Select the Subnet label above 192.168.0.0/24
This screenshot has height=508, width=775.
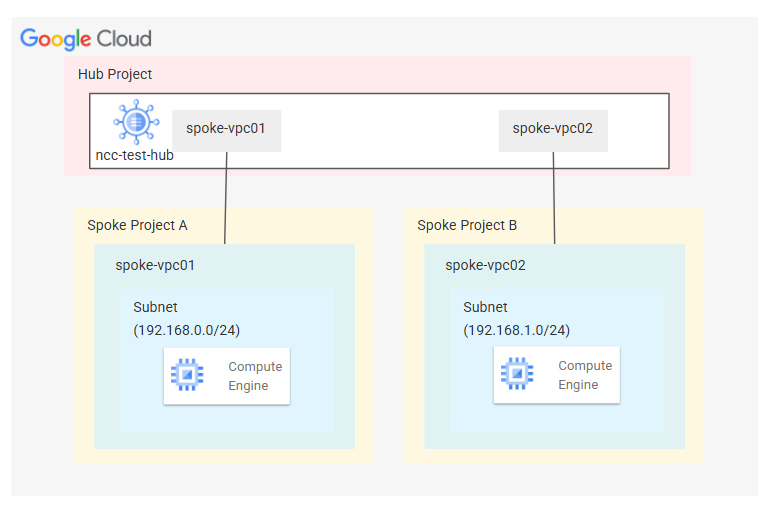point(155,308)
